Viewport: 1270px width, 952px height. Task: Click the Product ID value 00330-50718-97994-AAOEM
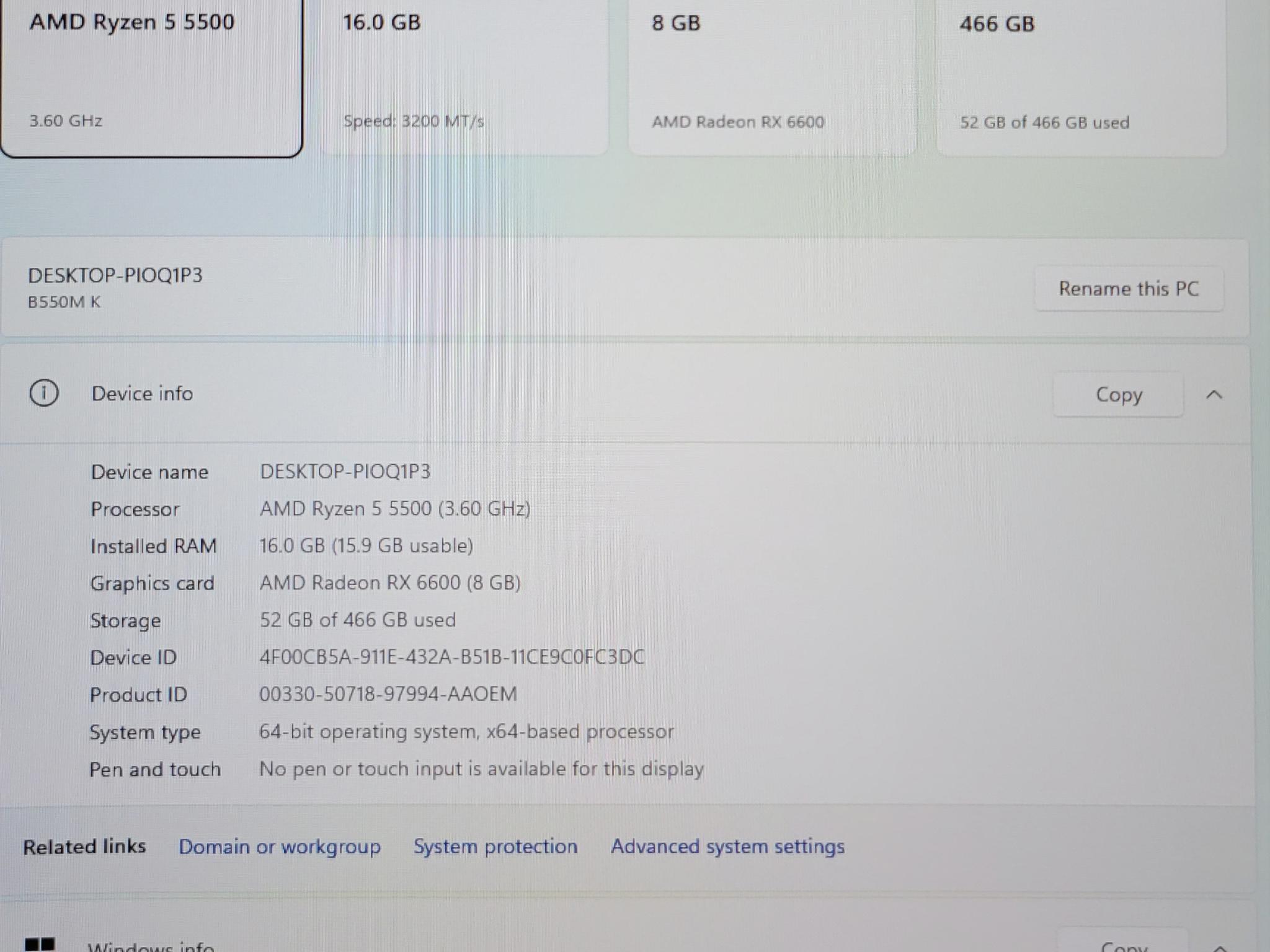pyautogui.click(x=388, y=694)
